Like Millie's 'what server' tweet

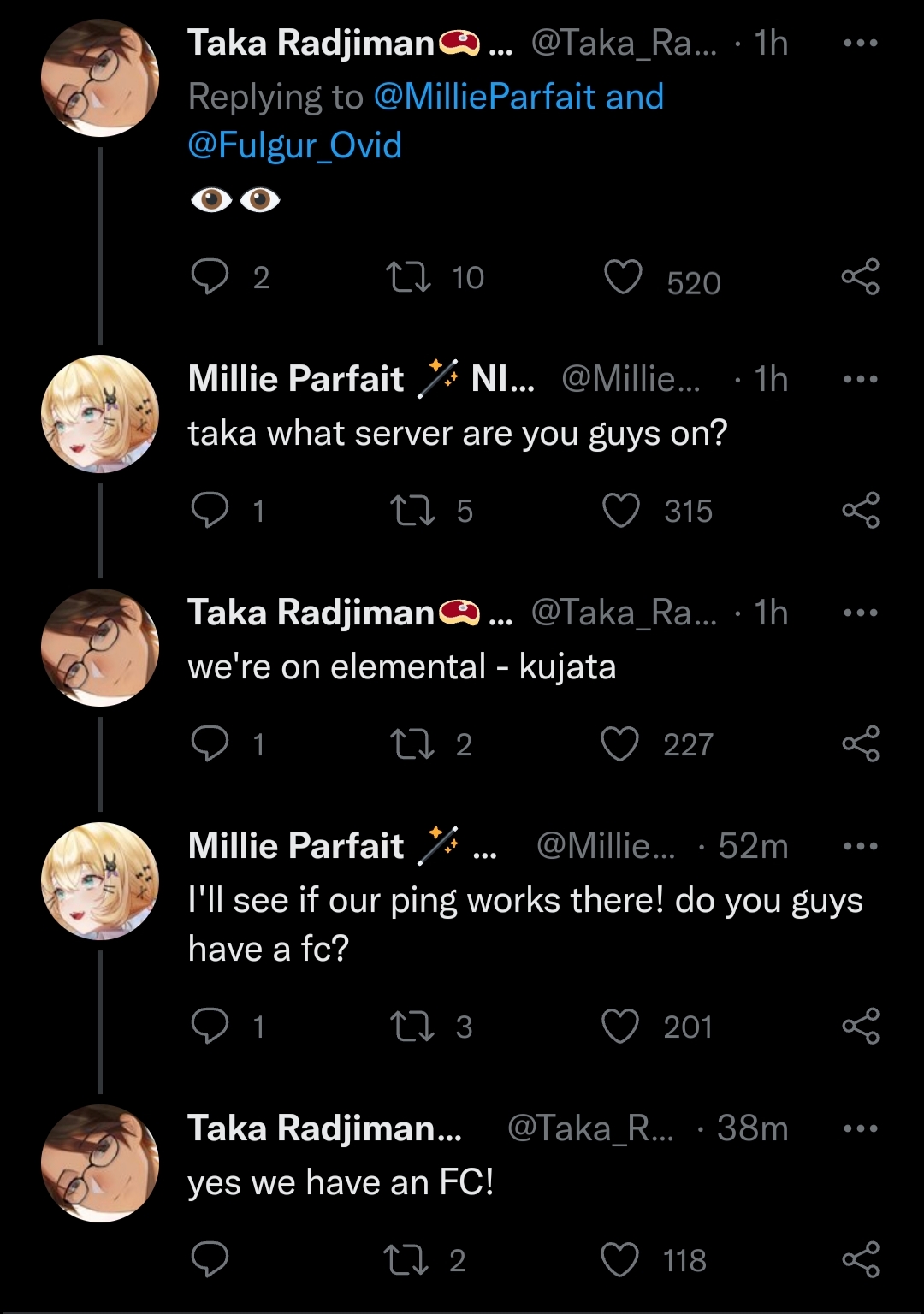click(621, 511)
